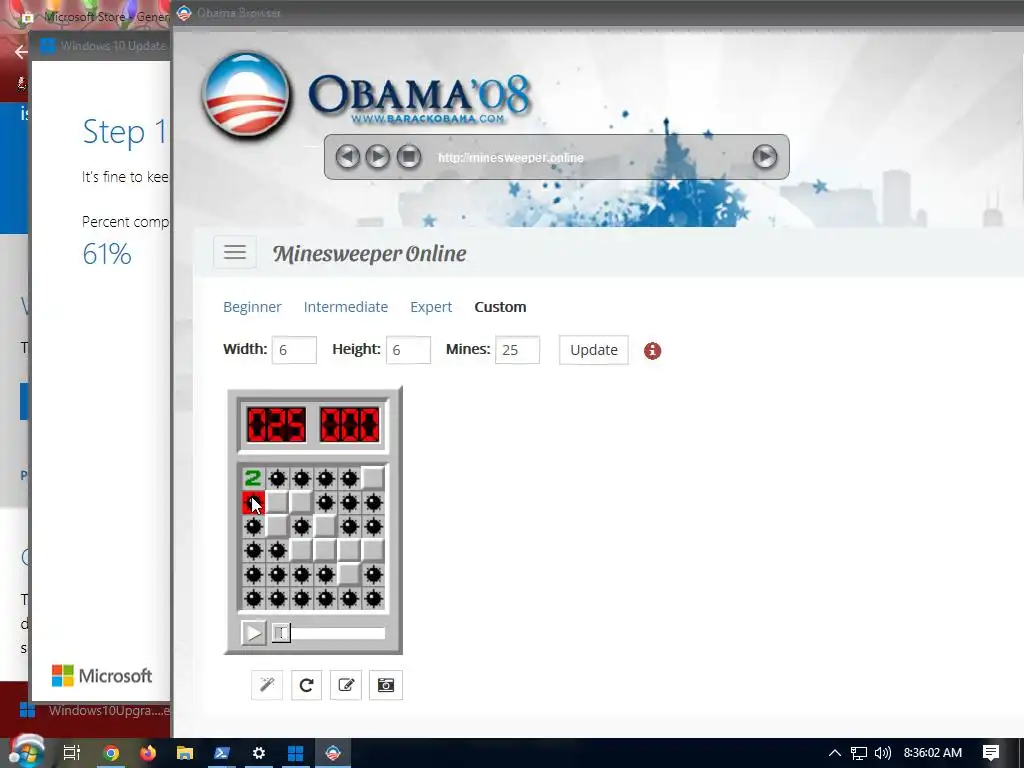This screenshot has height=768, width=1024.
Task: Restart the game with the circular arrow icon
Action: point(306,685)
